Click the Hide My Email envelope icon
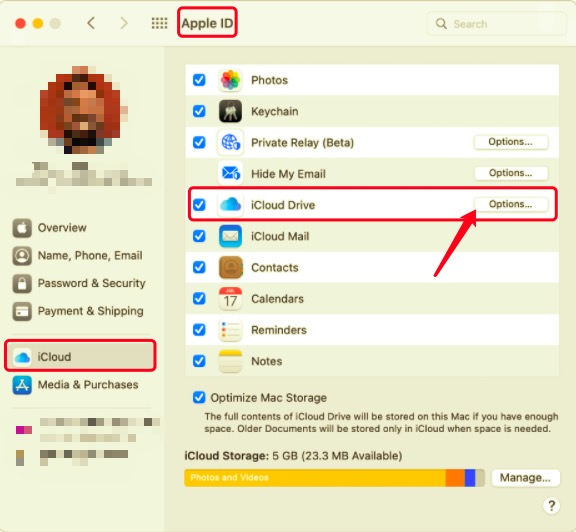This screenshot has width=576, height=532. pyautogui.click(x=230, y=173)
